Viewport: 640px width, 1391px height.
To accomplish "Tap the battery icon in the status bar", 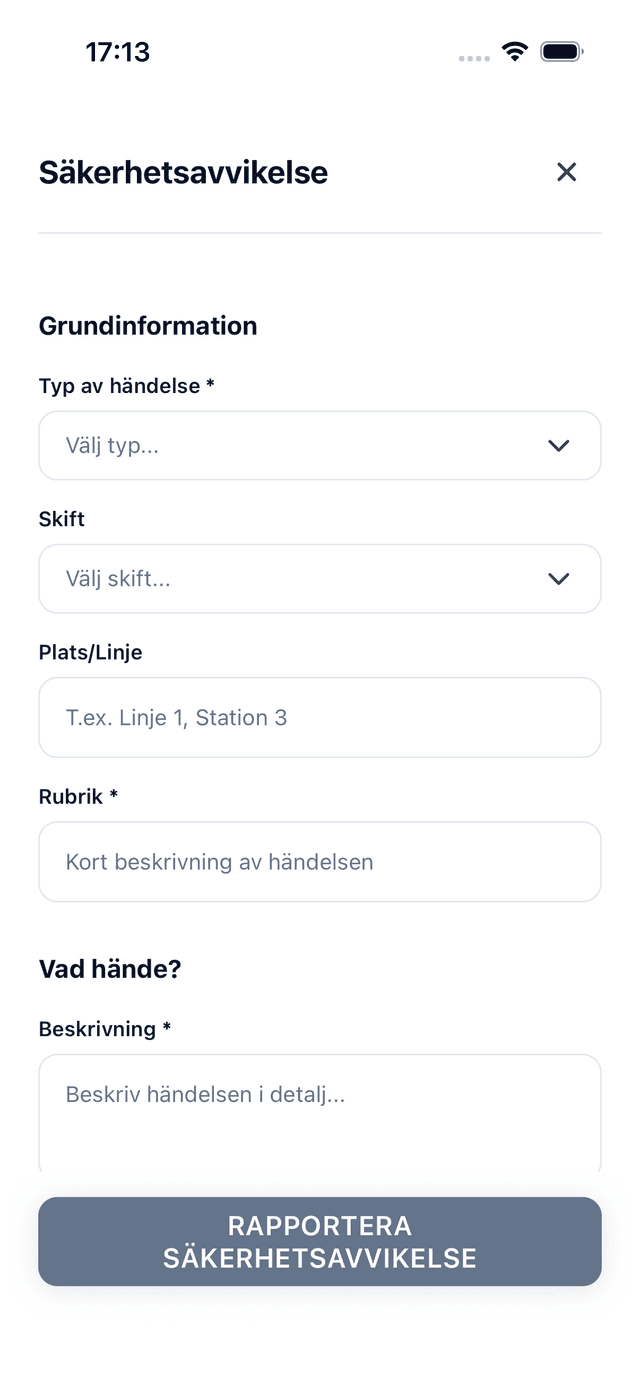I will click(561, 50).
